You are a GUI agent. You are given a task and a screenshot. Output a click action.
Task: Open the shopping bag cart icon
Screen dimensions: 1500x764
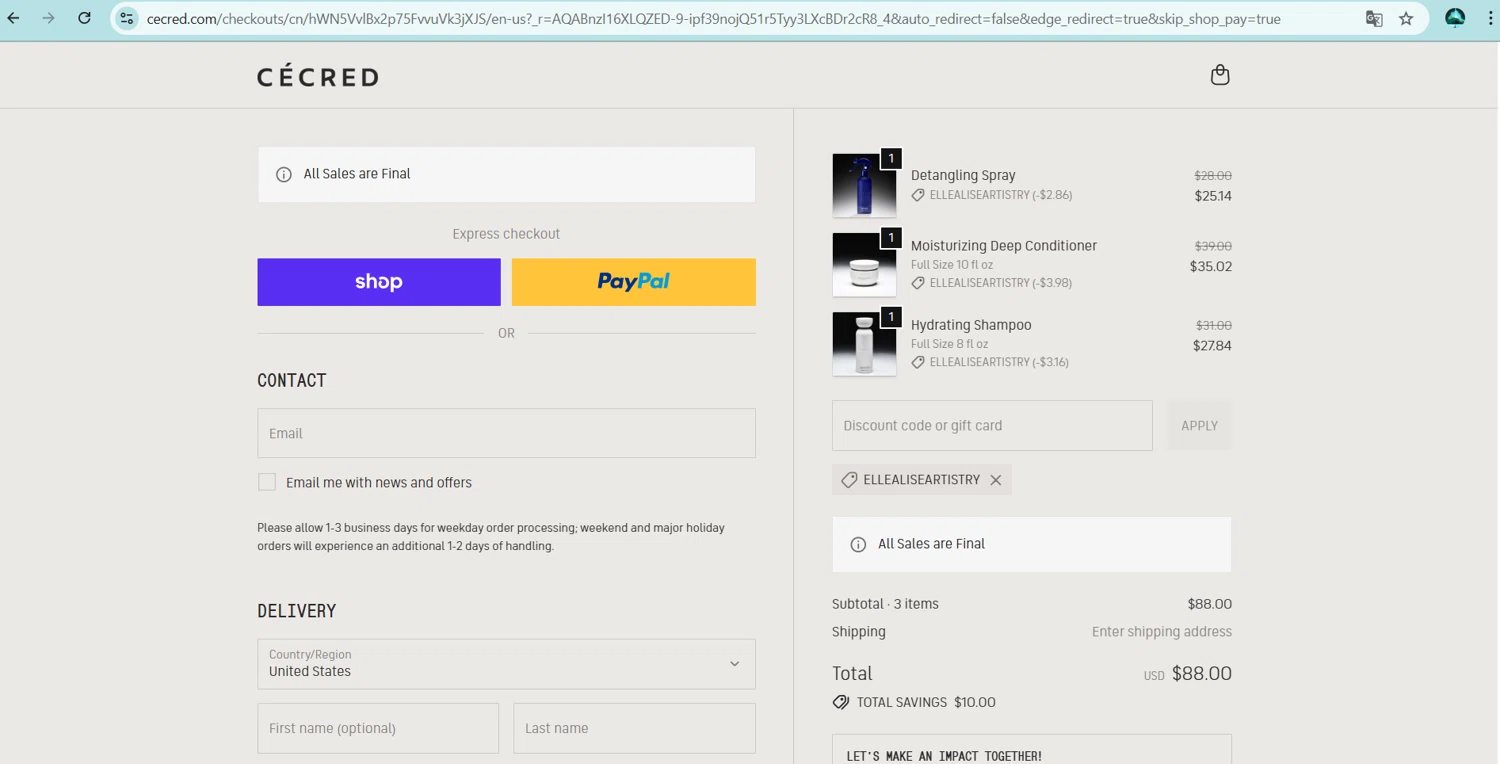[x=1219, y=75]
